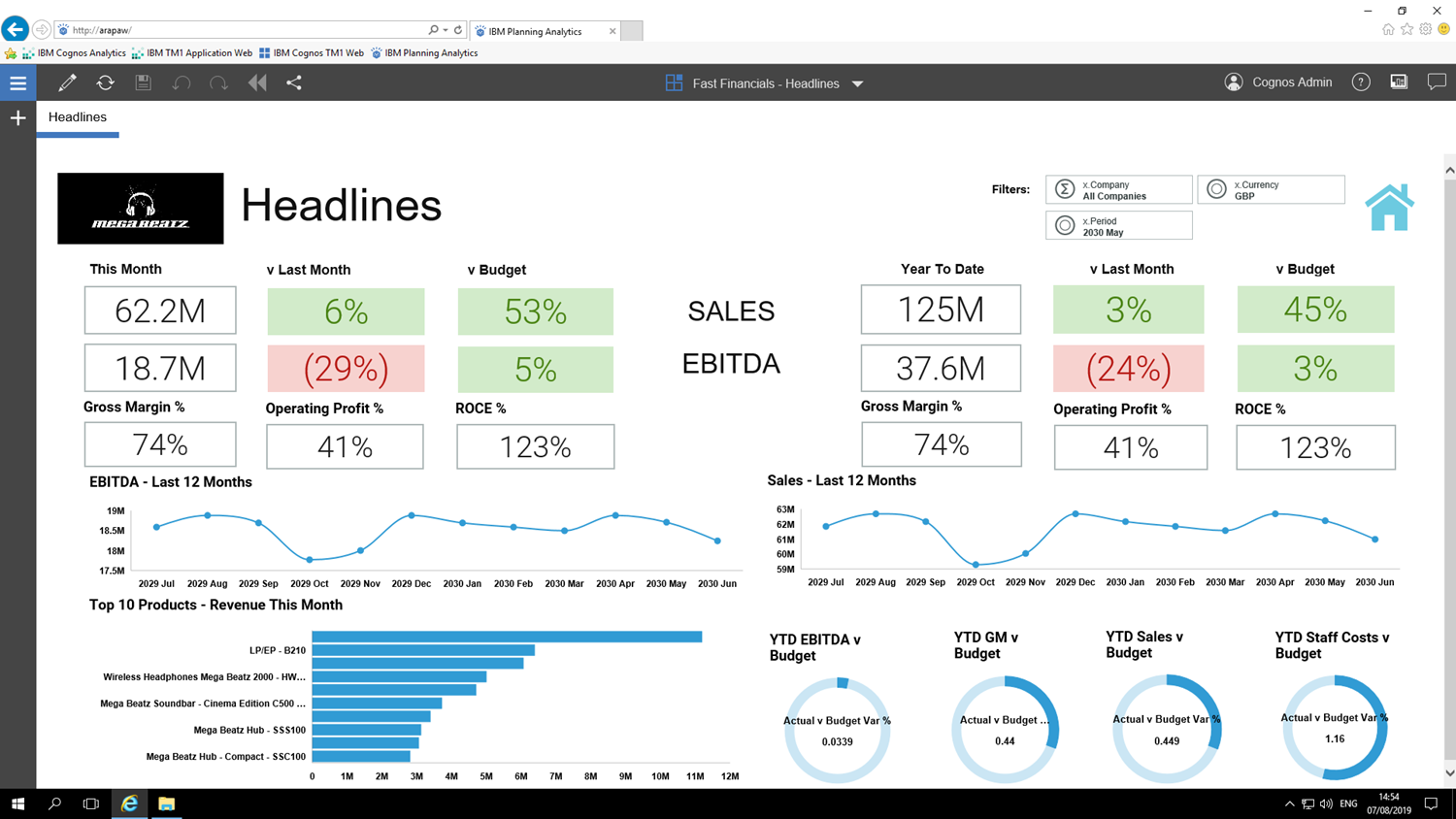This screenshot has width=1456, height=819.
Task: Add a new sheet with the plus icon
Action: (17, 117)
